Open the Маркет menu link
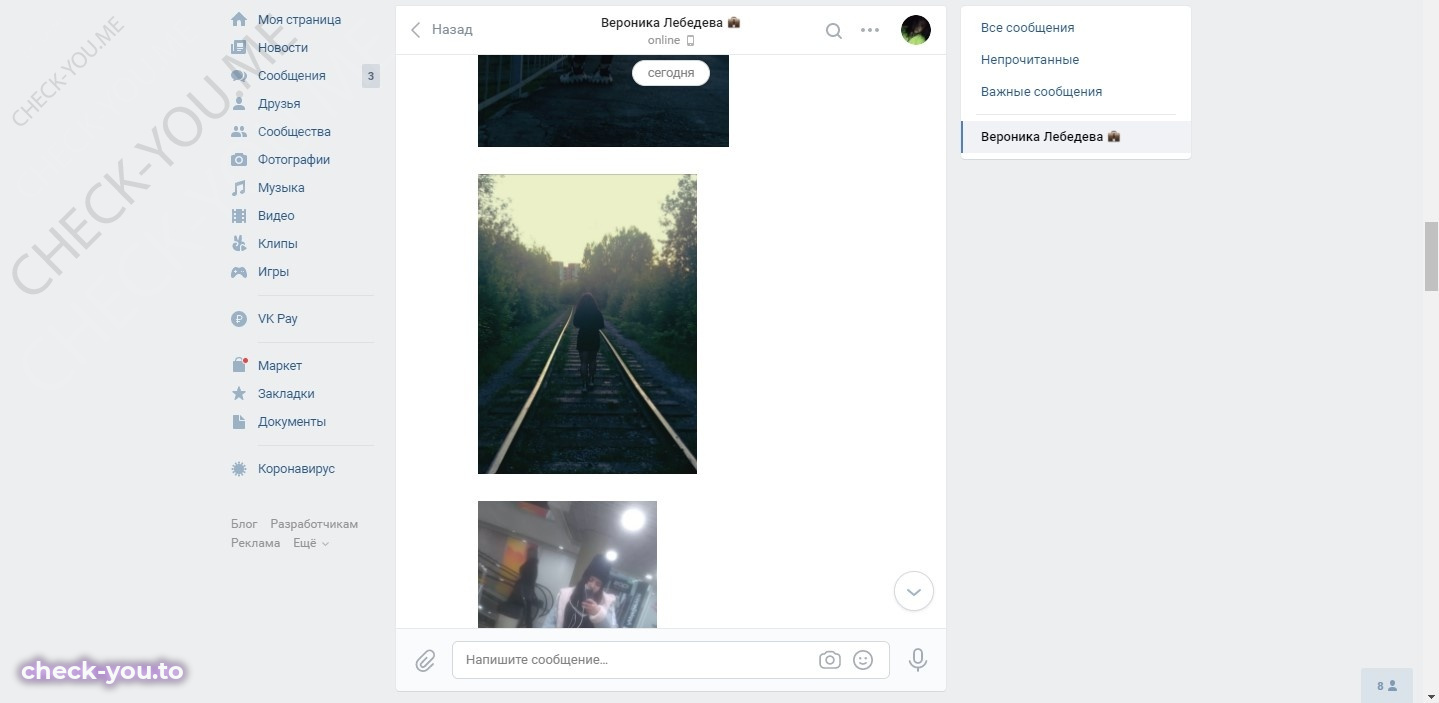 (x=280, y=365)
